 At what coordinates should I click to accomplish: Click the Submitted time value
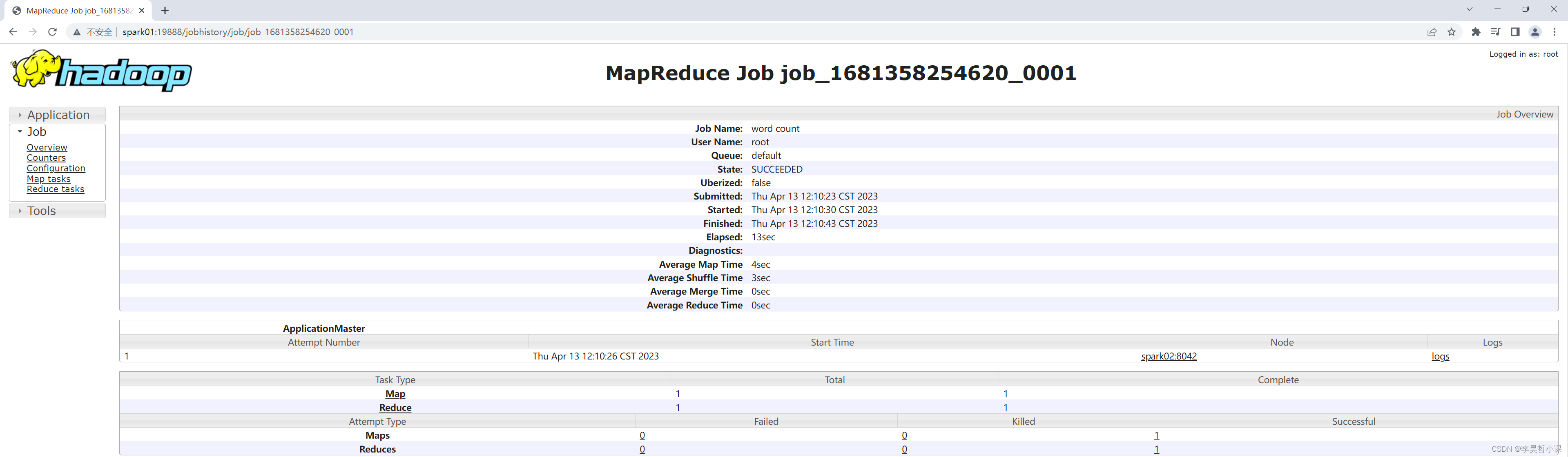(814, 196)
